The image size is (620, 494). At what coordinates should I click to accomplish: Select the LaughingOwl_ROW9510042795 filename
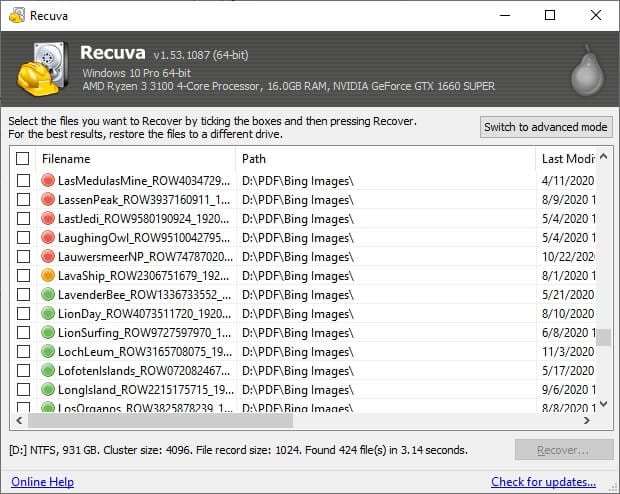click(x=144, y=238)
